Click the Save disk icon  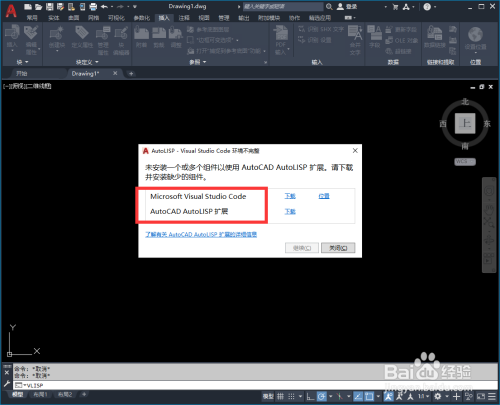pyautogui.click(x=49, y=7)
